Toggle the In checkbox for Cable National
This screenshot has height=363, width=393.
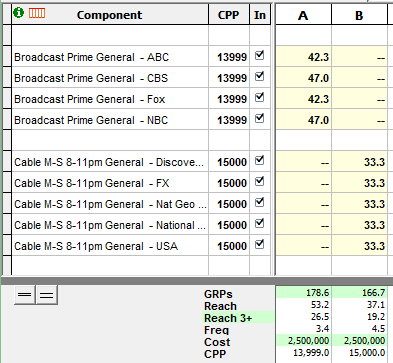tap(259, 223)
